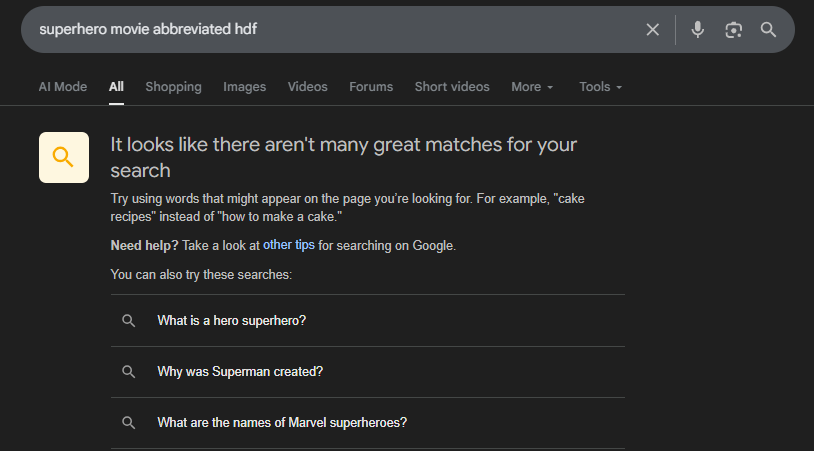Open the Shopping tab
Image resolution: width=814 pixels, height=451 pixels.
click(173, 87)
